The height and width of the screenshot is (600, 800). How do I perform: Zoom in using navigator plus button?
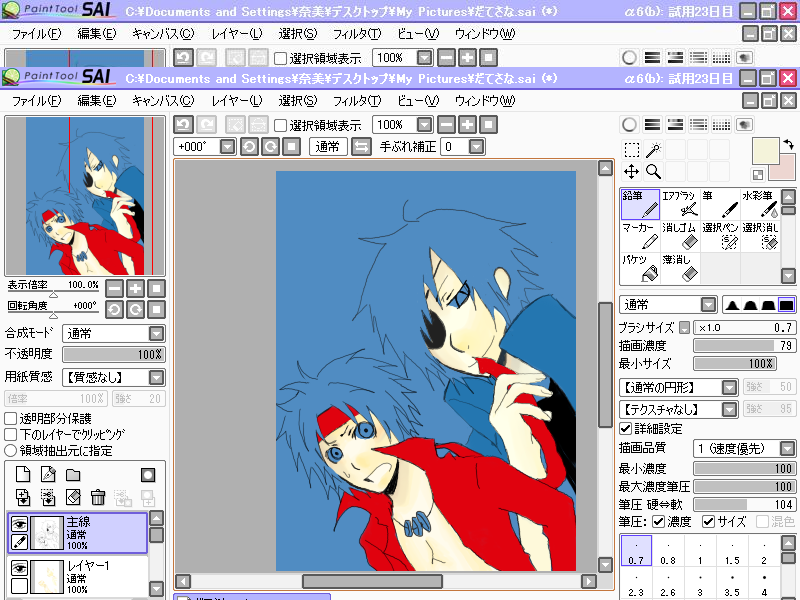tap(135, 289)
